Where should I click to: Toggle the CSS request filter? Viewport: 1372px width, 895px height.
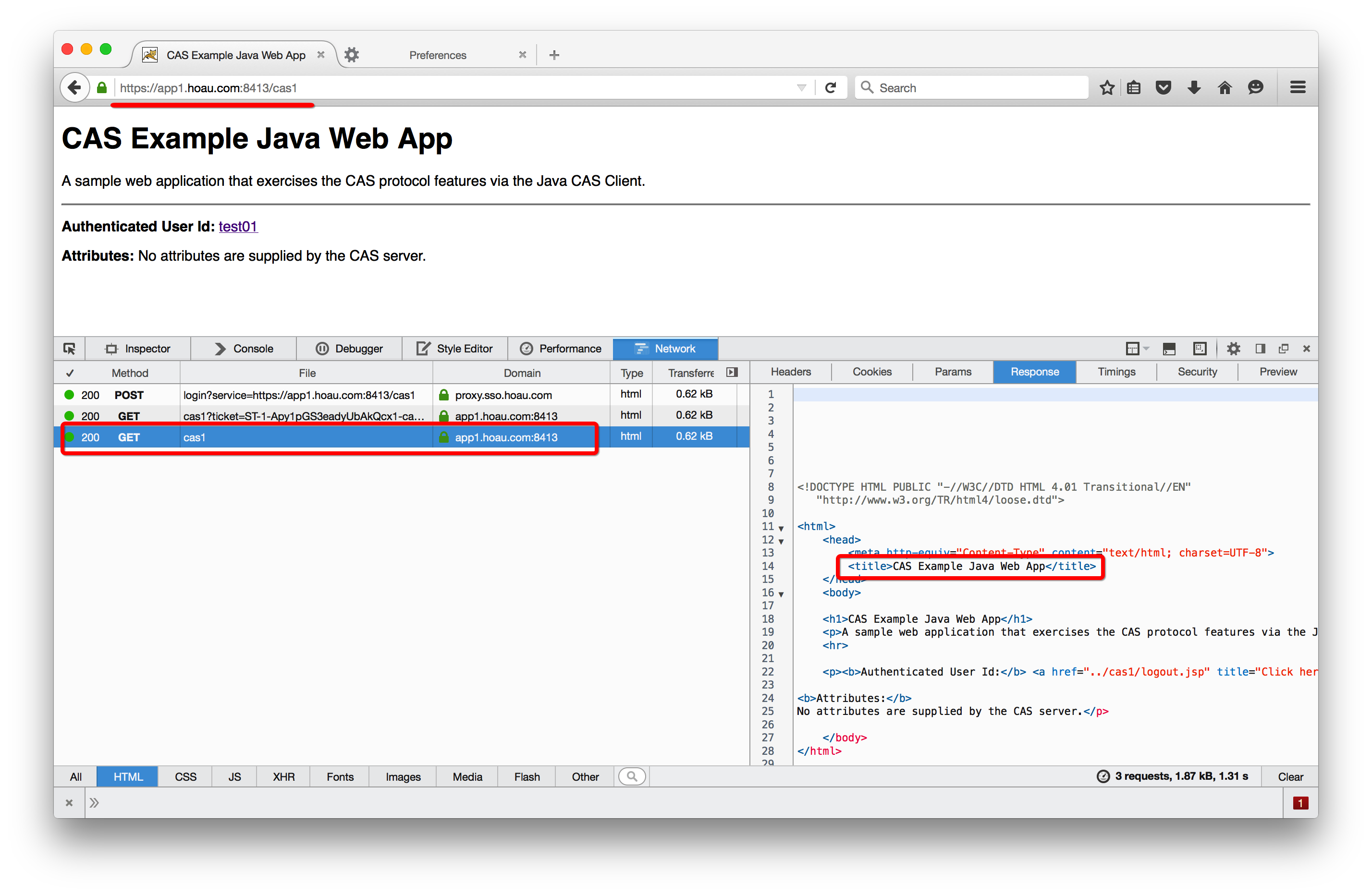point(185,776)
